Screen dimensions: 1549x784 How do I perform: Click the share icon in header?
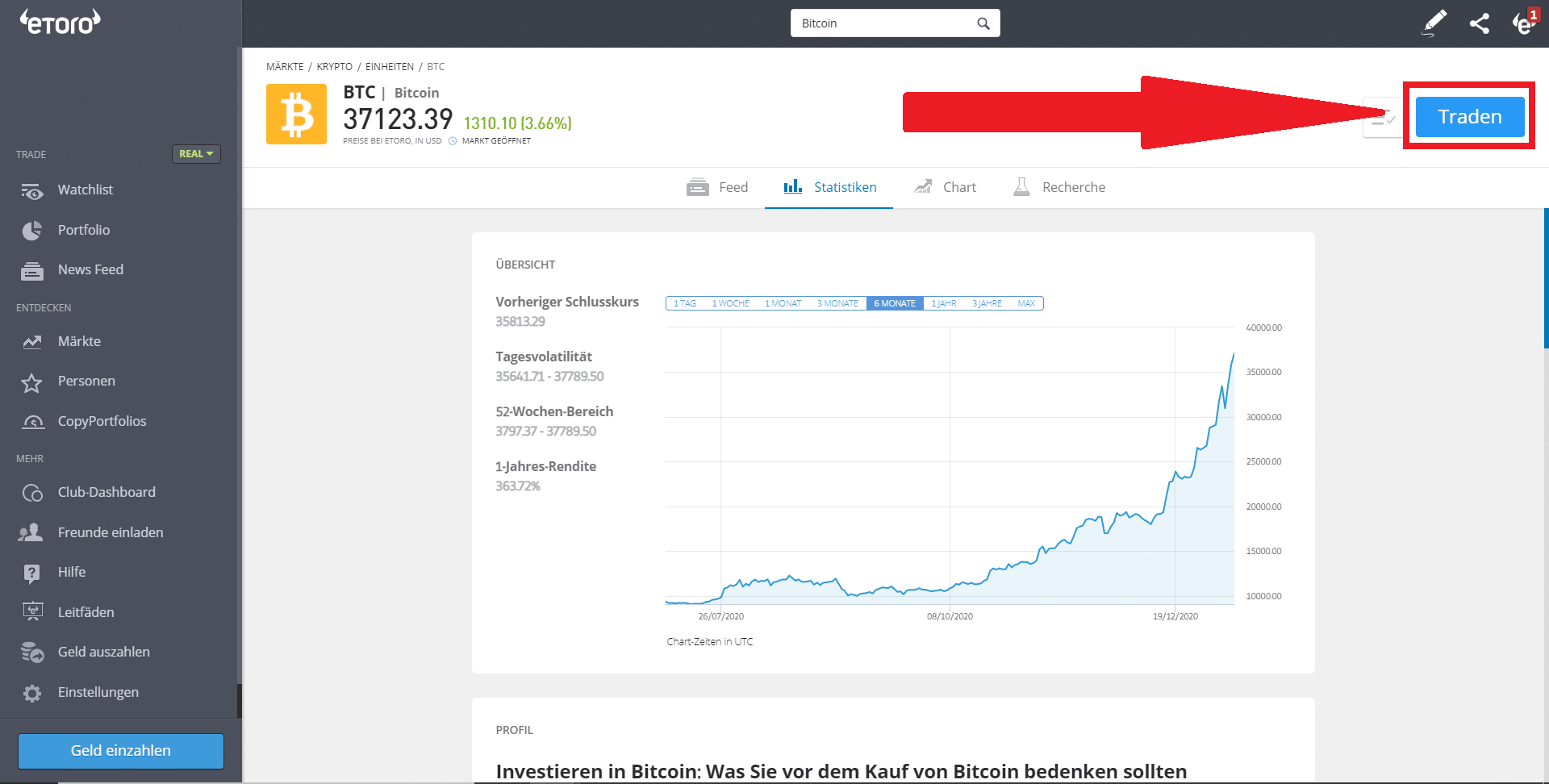point(1479,23)
